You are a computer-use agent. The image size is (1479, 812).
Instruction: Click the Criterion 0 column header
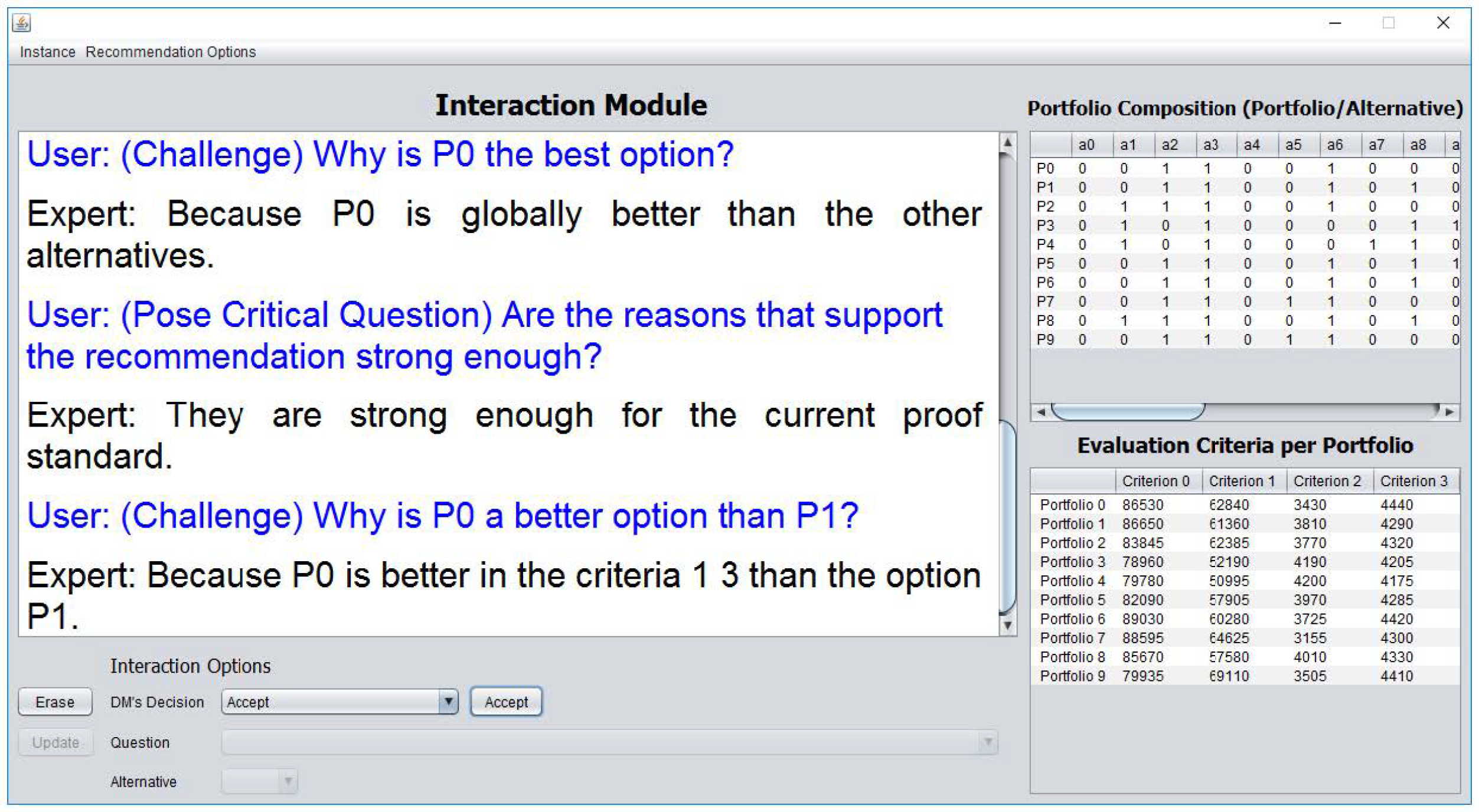[1155, 481]
